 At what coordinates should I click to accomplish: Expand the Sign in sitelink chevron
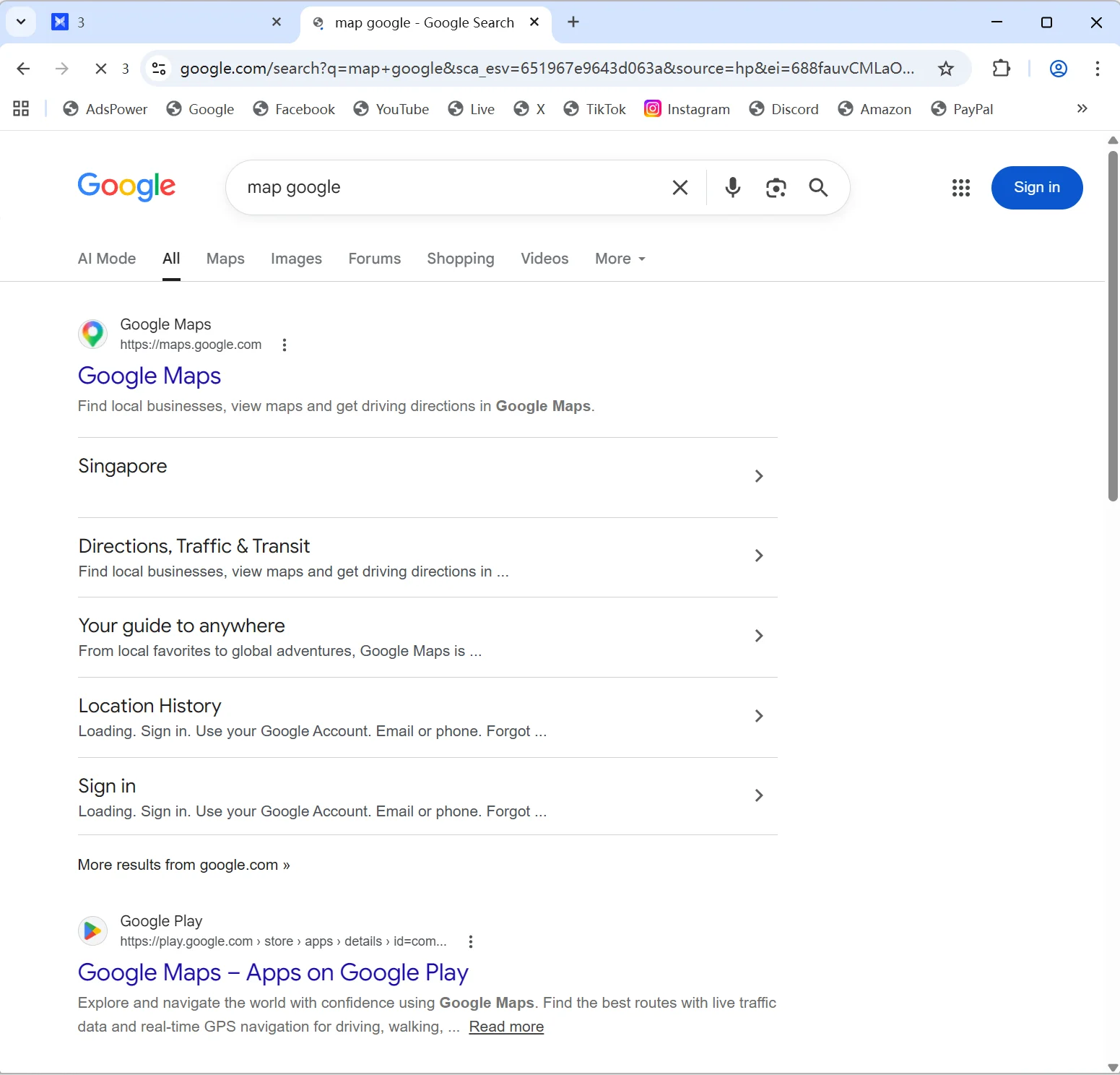coord(758,795)
